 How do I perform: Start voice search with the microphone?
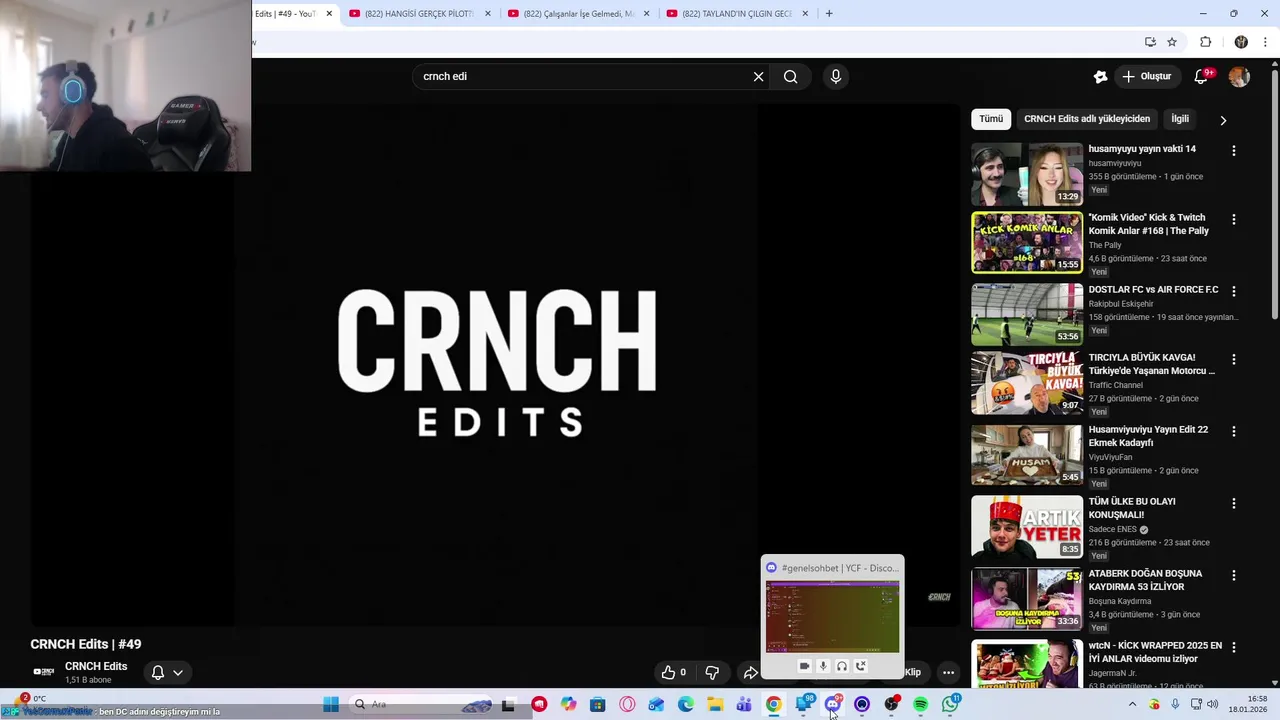coord(836,77)
